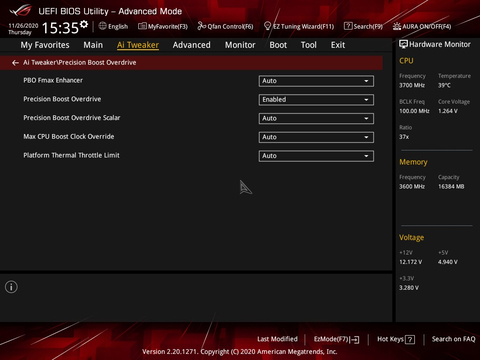
Task: Go back using the left arrow icon
Action: pyautogui.click(x=15, y=63)
